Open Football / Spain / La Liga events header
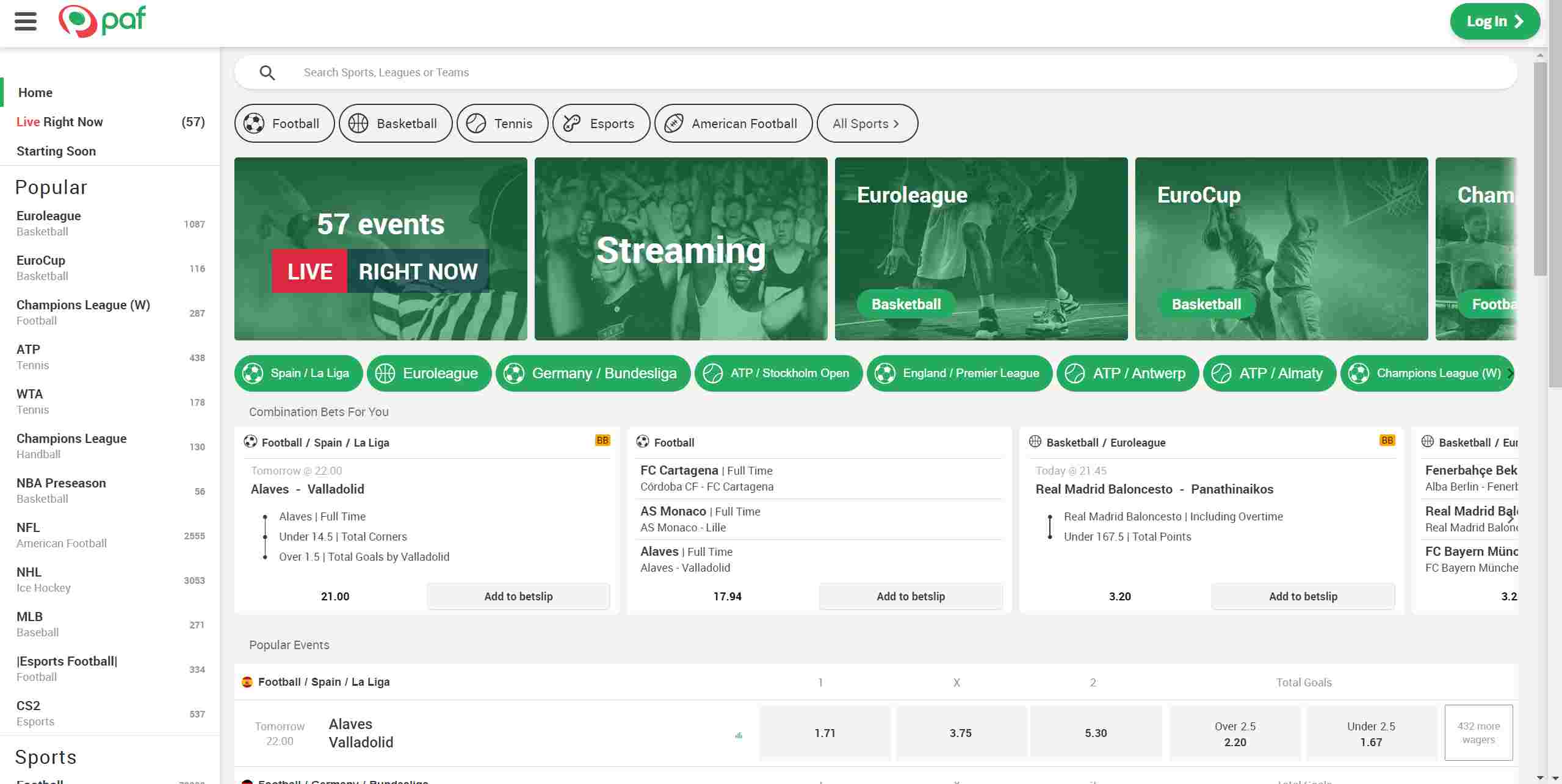 coord(324,682)
